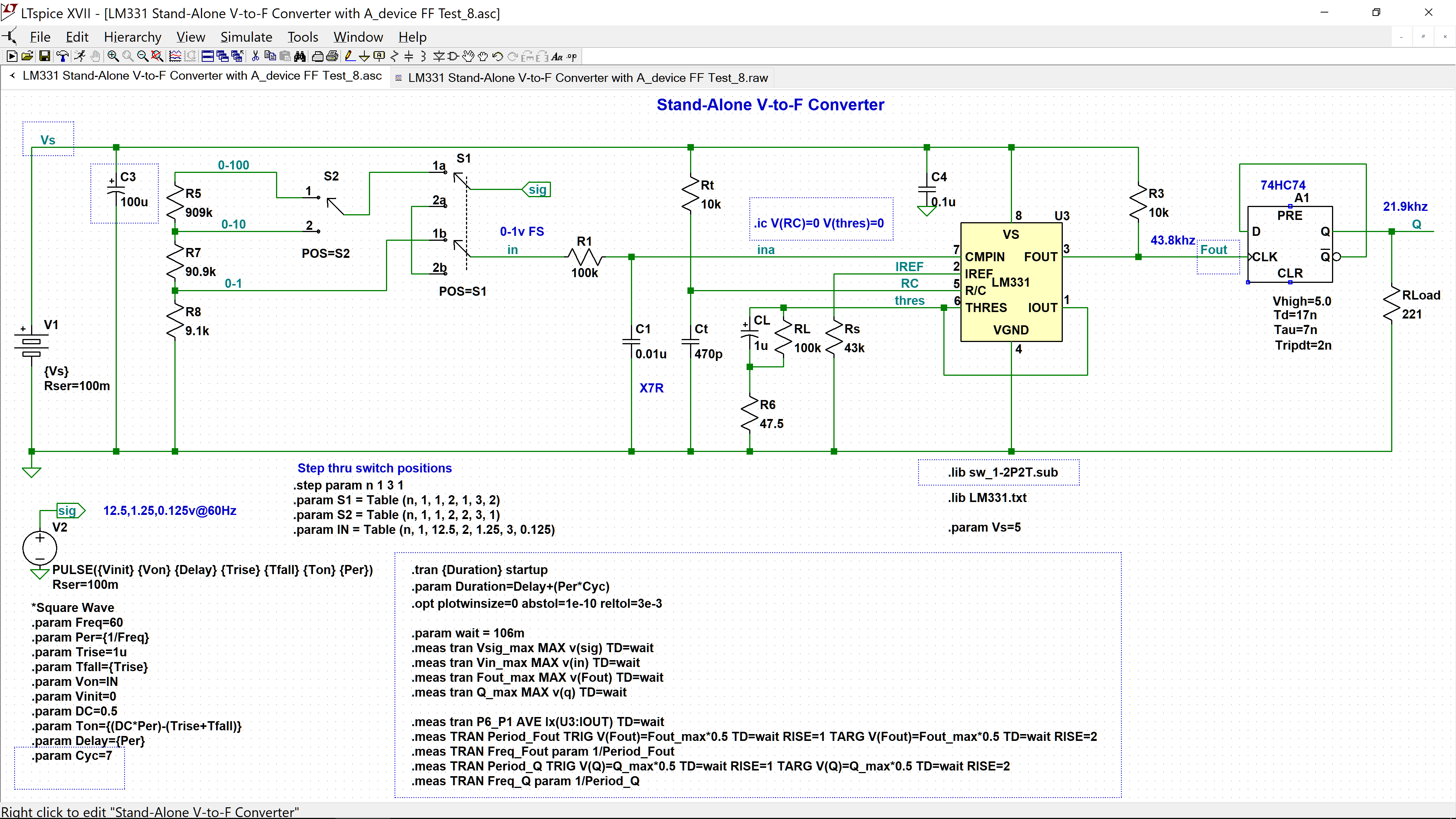Select the Draw Wire pencil tool
The height and width of the screenshot is (819, 1456).
[350, 56]
